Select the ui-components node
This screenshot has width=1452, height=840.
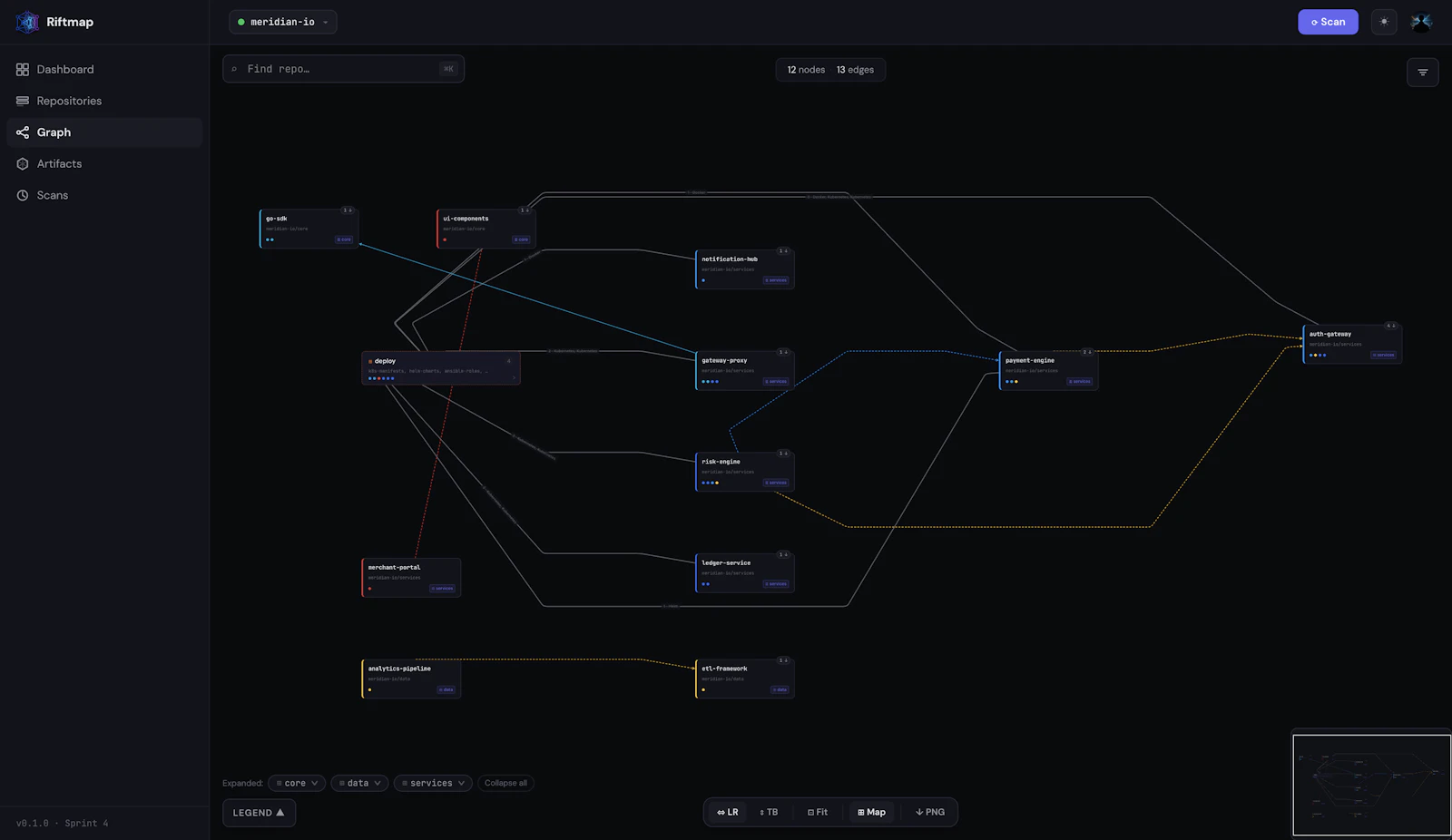(x=486, y=229)
